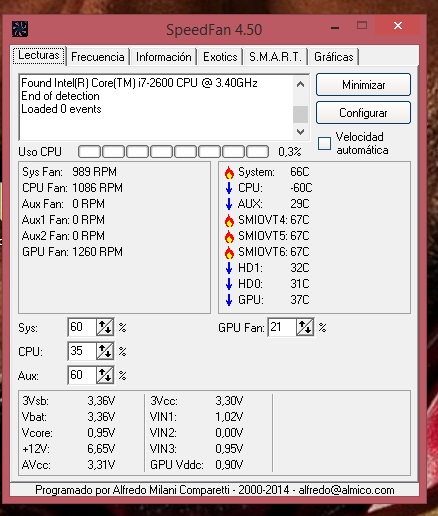Image resolution: width=438 pixels, height=516 pixels.
Task: Click the status bar author credit text
Action: pyautogui.click(x=215, y=490)
